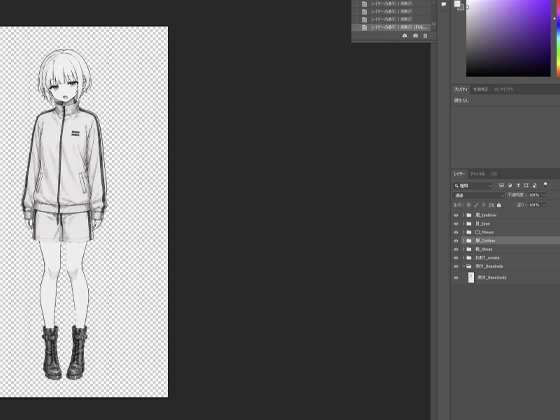Hide the smoke group
Image resolution: width=560 pixels, height=420 pixels.
click(456, 258)
